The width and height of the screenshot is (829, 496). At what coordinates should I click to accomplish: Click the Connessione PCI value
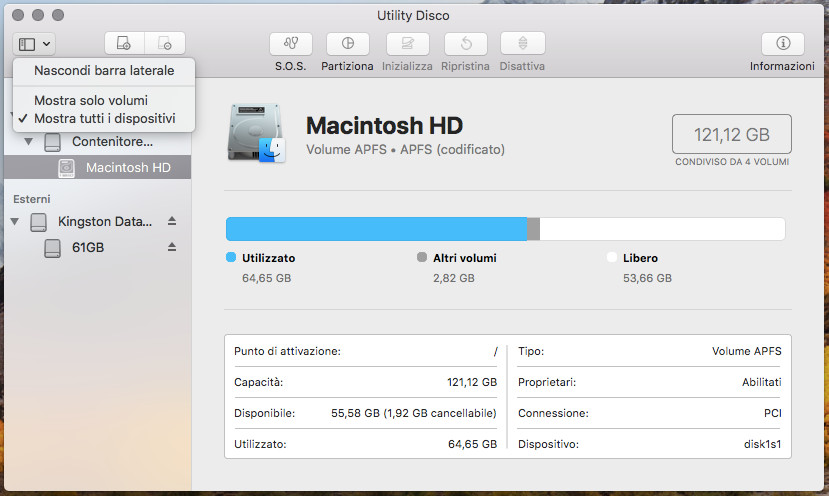(x=772, y=413)
